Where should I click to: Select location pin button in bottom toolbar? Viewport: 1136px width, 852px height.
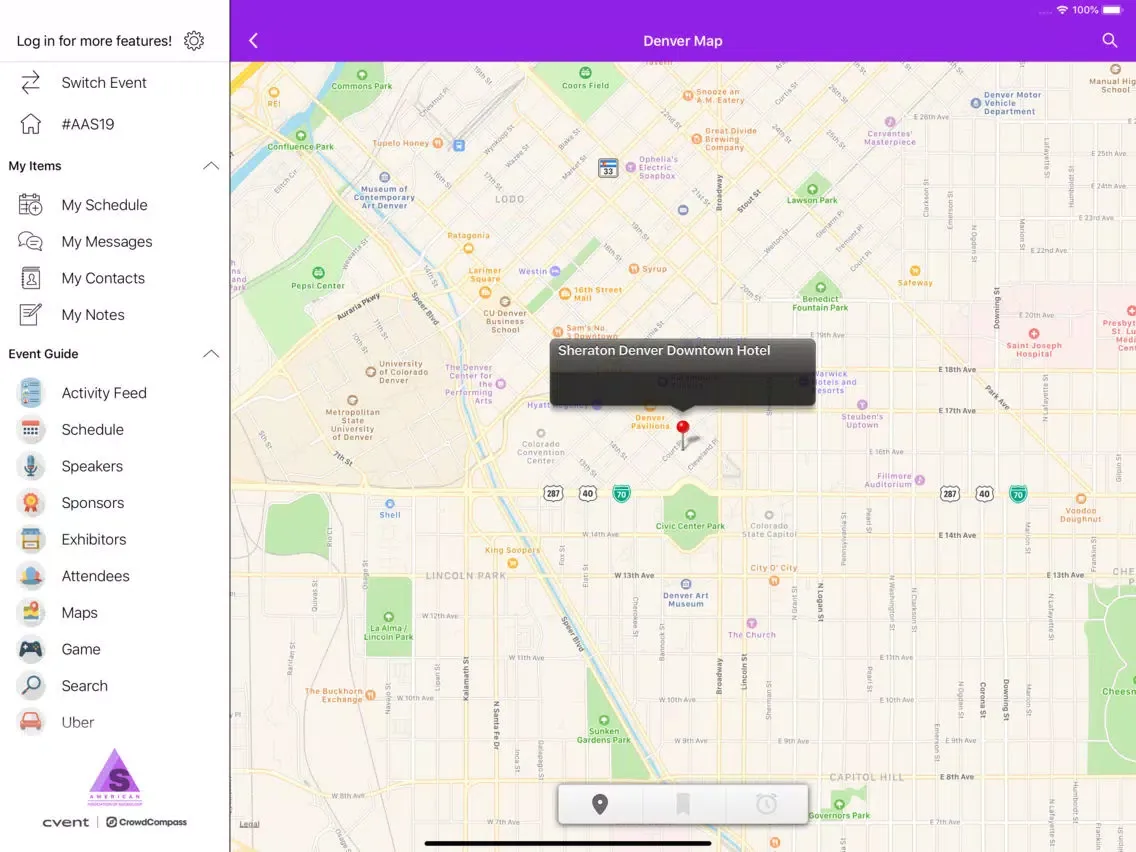600,804
